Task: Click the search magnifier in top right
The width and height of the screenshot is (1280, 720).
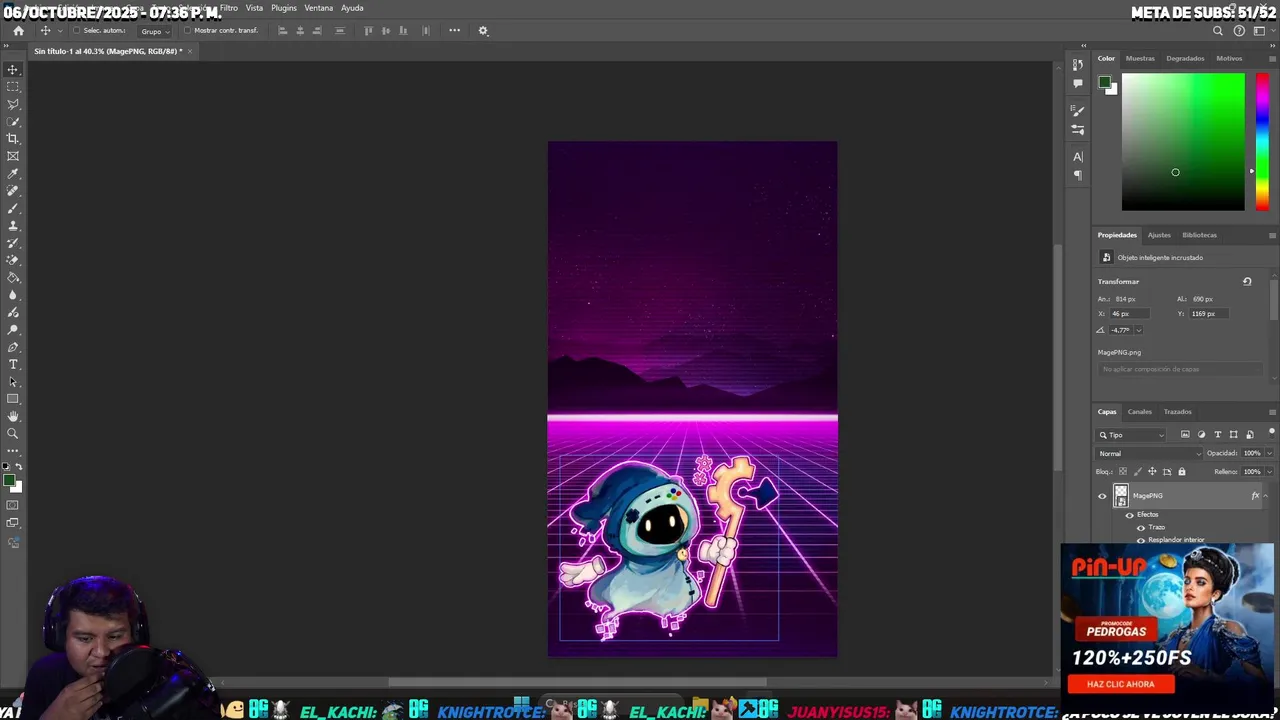Action: pyautogui.click(x=1218, y=31)
